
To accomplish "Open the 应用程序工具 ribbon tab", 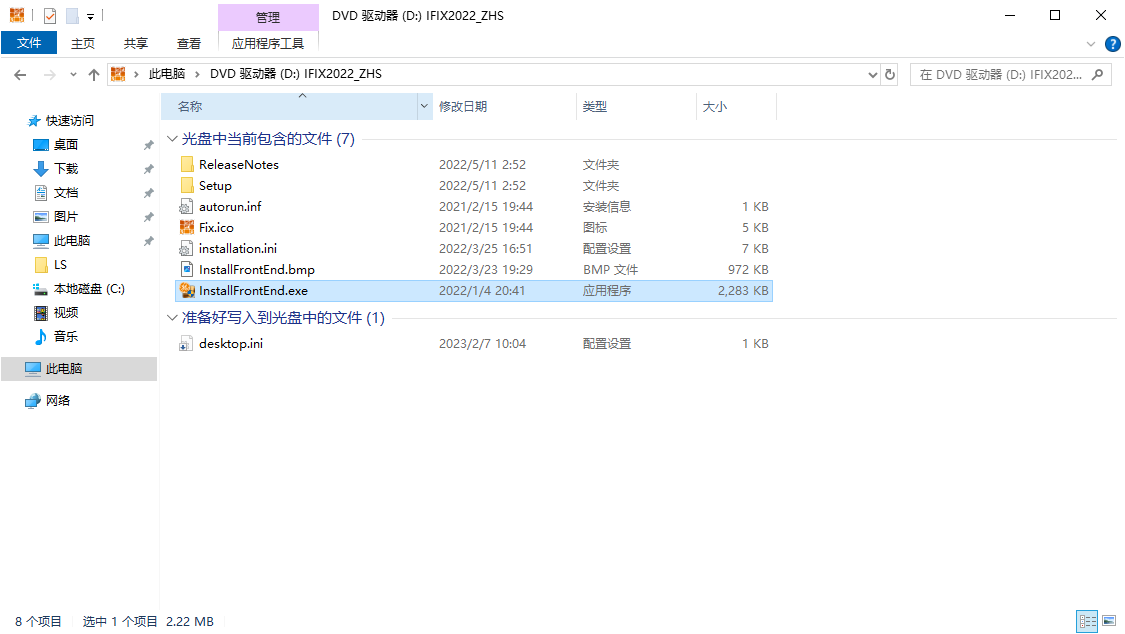I will tap(267, 43).
